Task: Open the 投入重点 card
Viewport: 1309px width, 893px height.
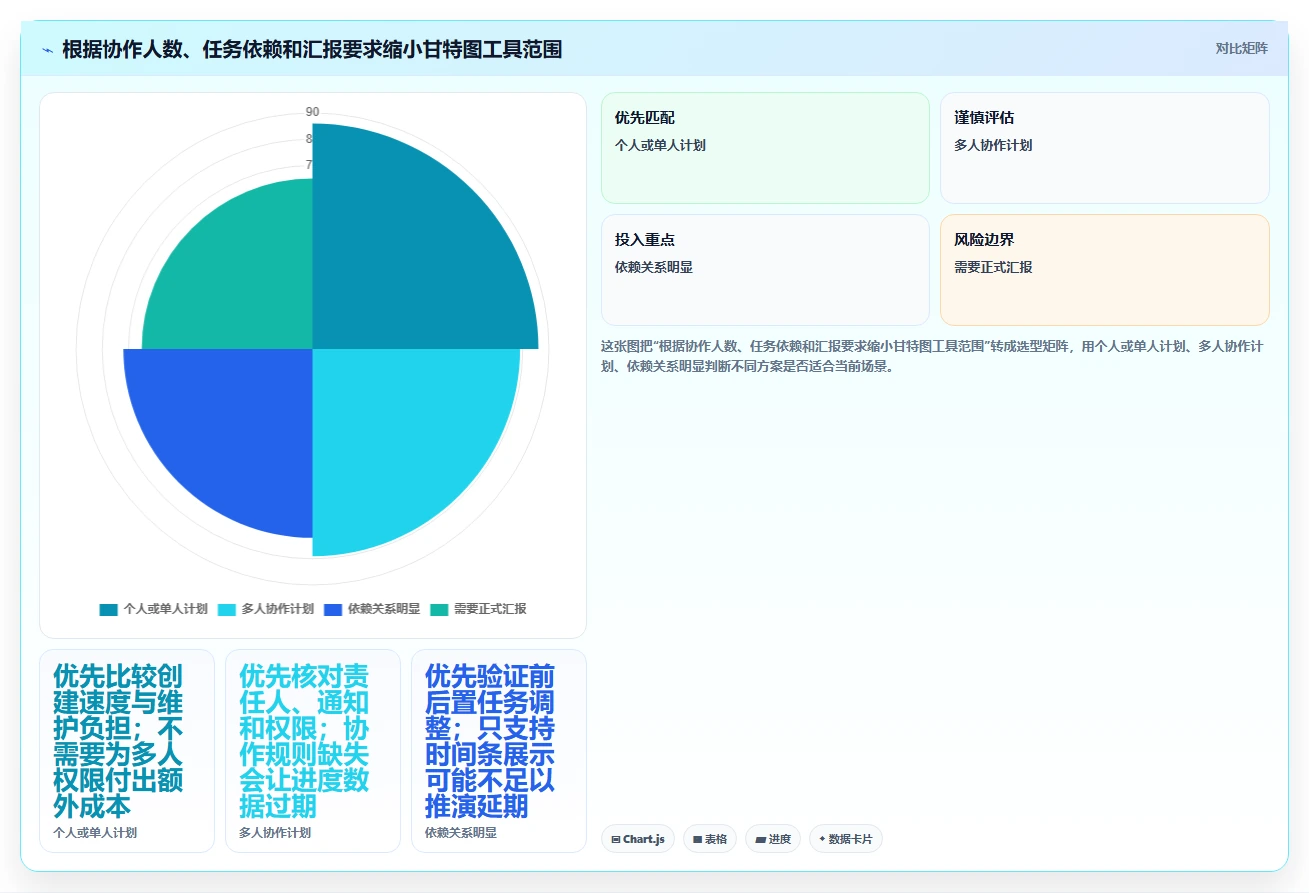Action: 765,270
